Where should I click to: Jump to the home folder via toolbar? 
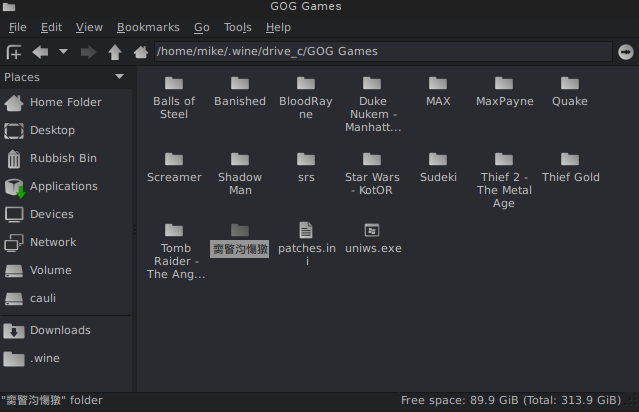[x=141, y=52]
